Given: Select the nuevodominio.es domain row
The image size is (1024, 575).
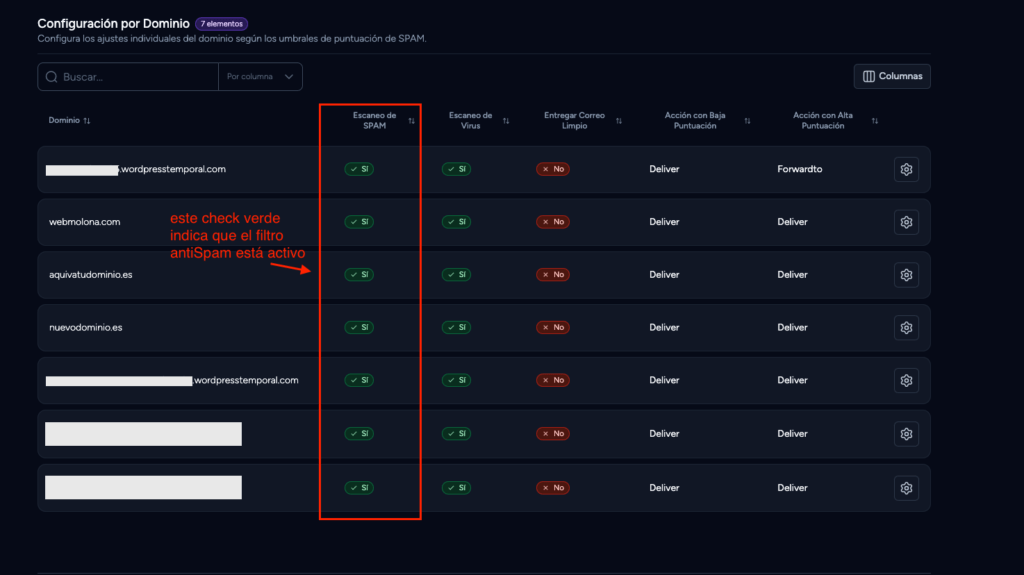Looking at the screenshot, I should point(484,328).
